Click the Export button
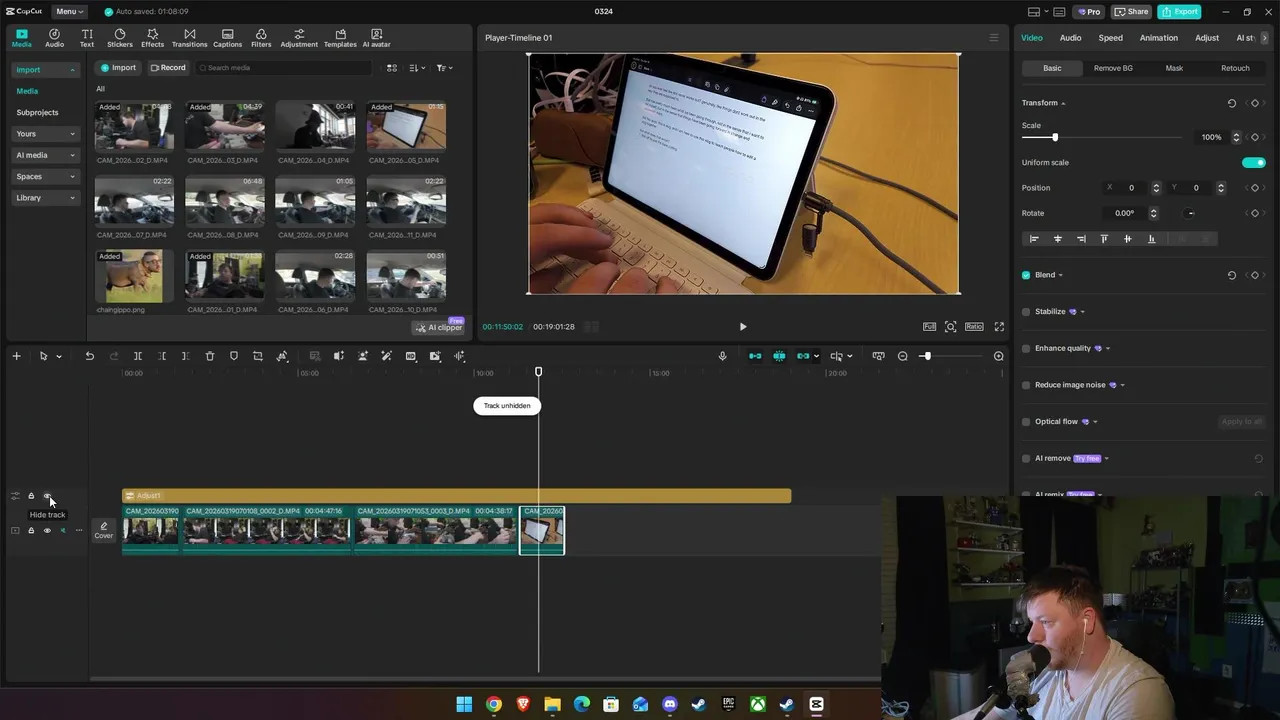 pos(1179,12)
